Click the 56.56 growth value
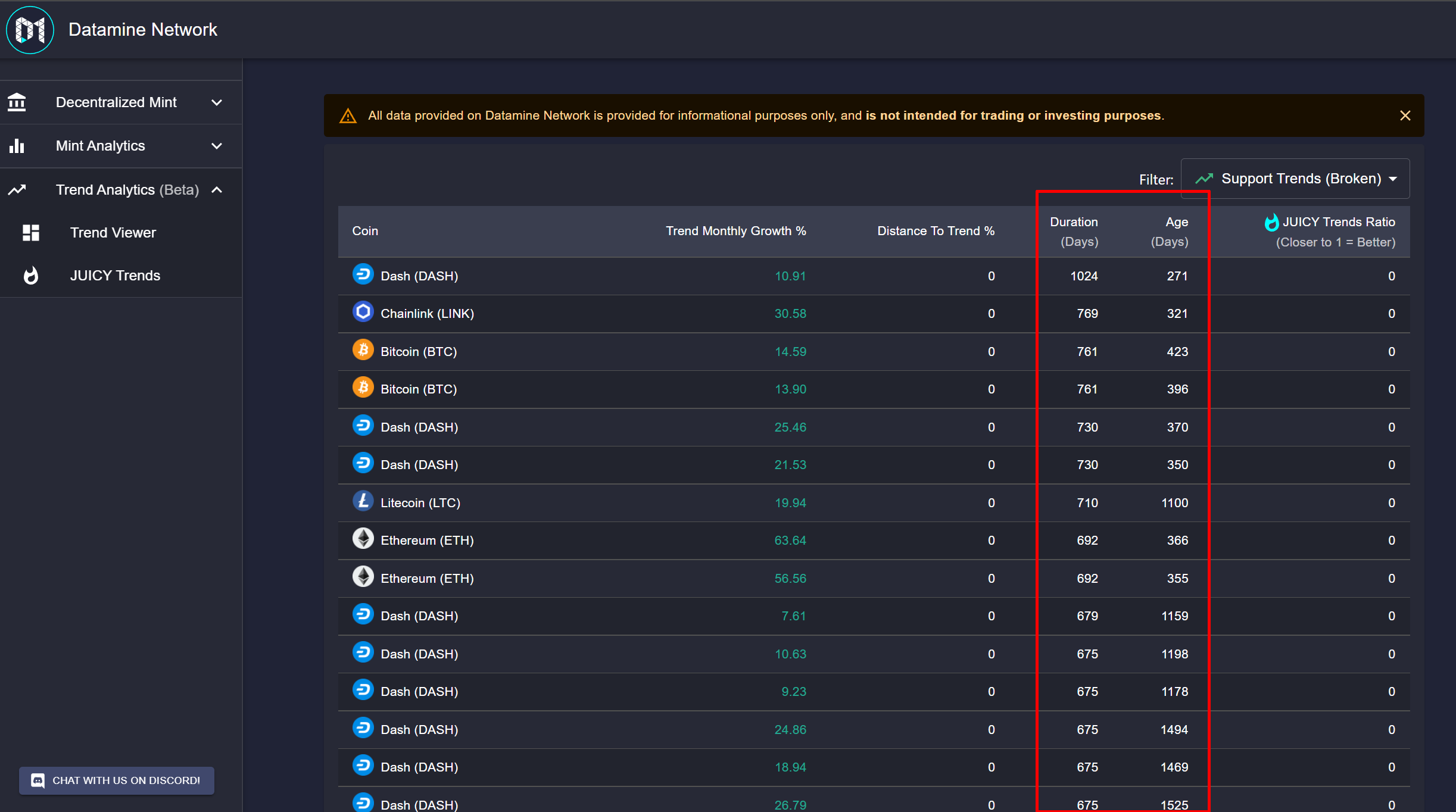Viewport: 1456px width, 812px height. [x=790, y=579]
